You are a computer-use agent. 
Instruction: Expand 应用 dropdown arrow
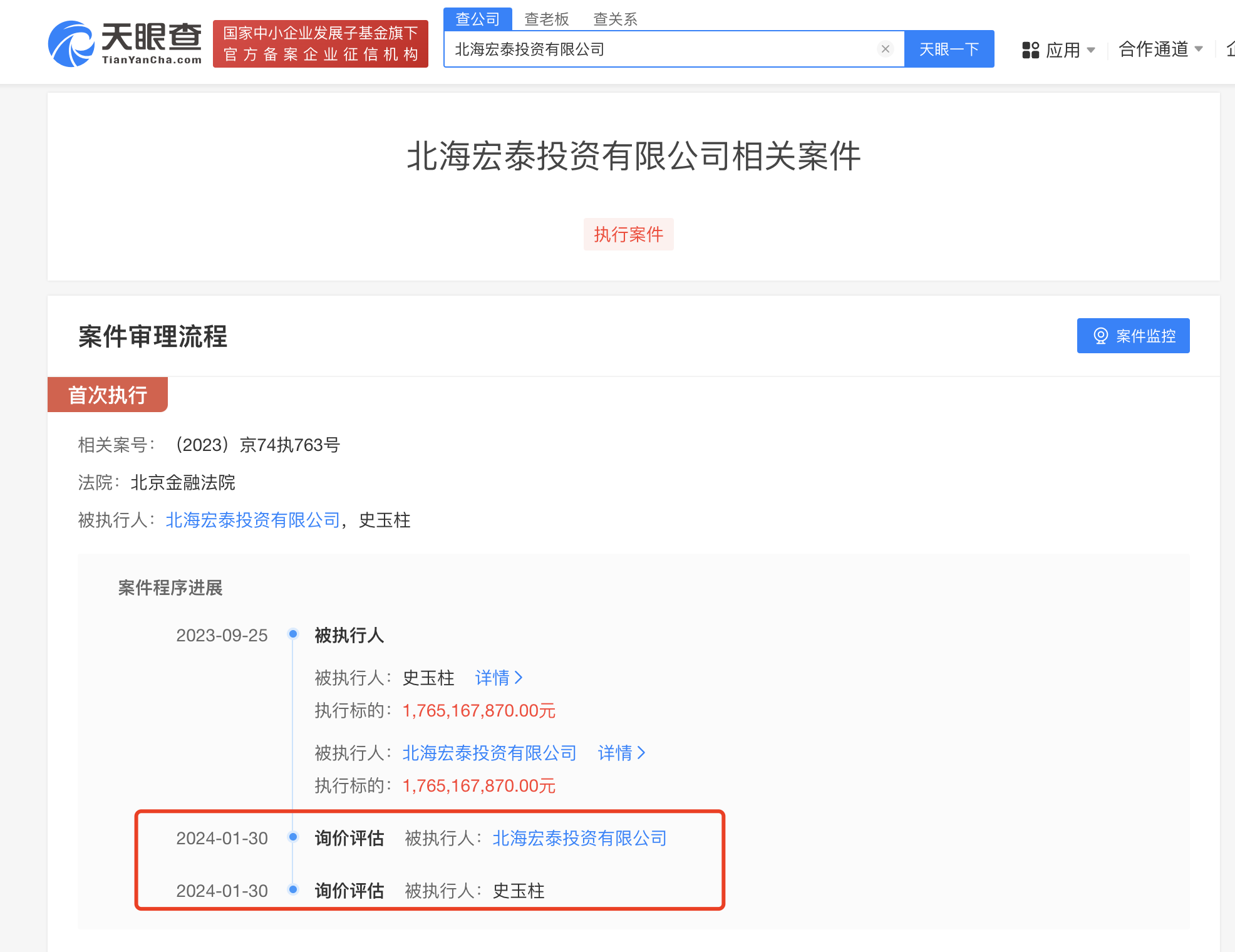pyautogui.click(x=1092, y=50)
